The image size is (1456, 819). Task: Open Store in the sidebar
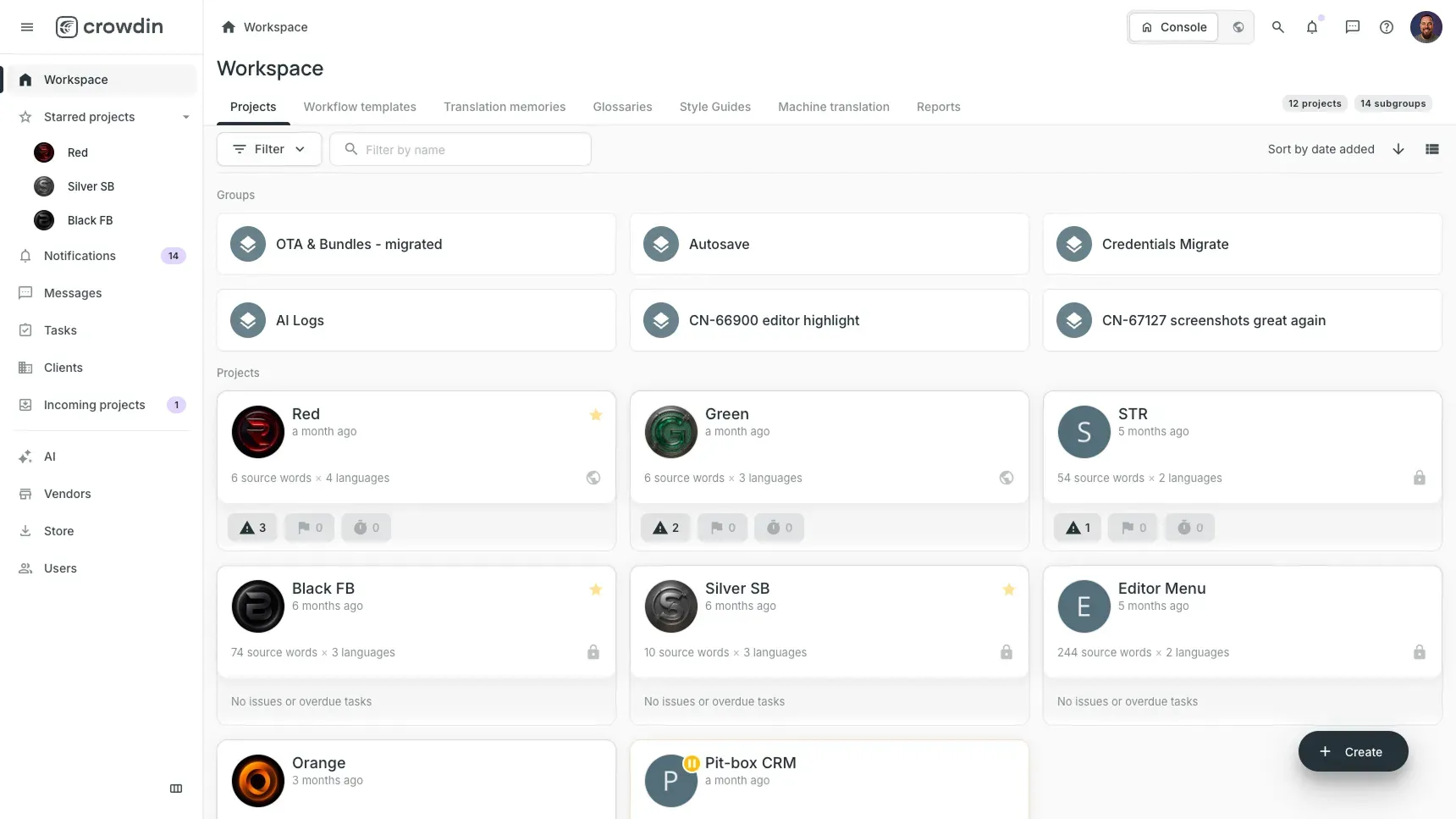pos(102,531)
